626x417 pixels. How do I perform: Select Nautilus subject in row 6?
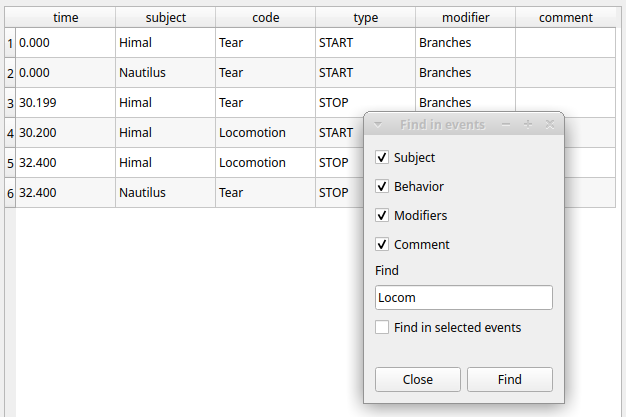(x=166, y=193)
